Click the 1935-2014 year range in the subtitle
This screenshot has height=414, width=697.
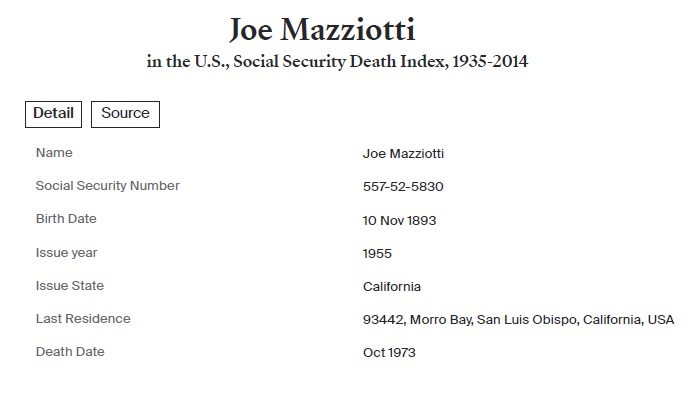click(x=489, y=62)
